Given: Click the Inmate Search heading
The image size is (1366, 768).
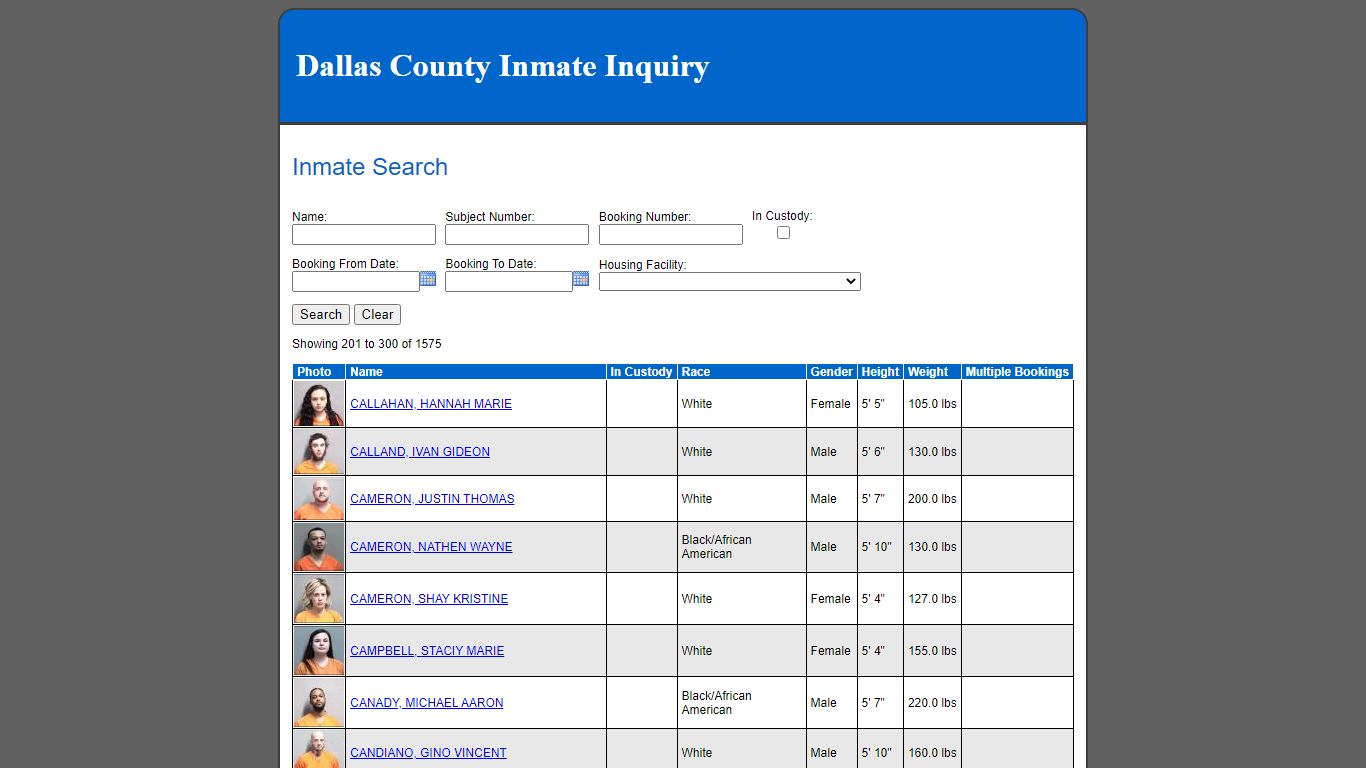Looking at the screenshot, I should pyautogui.click(x=370, y=167).
